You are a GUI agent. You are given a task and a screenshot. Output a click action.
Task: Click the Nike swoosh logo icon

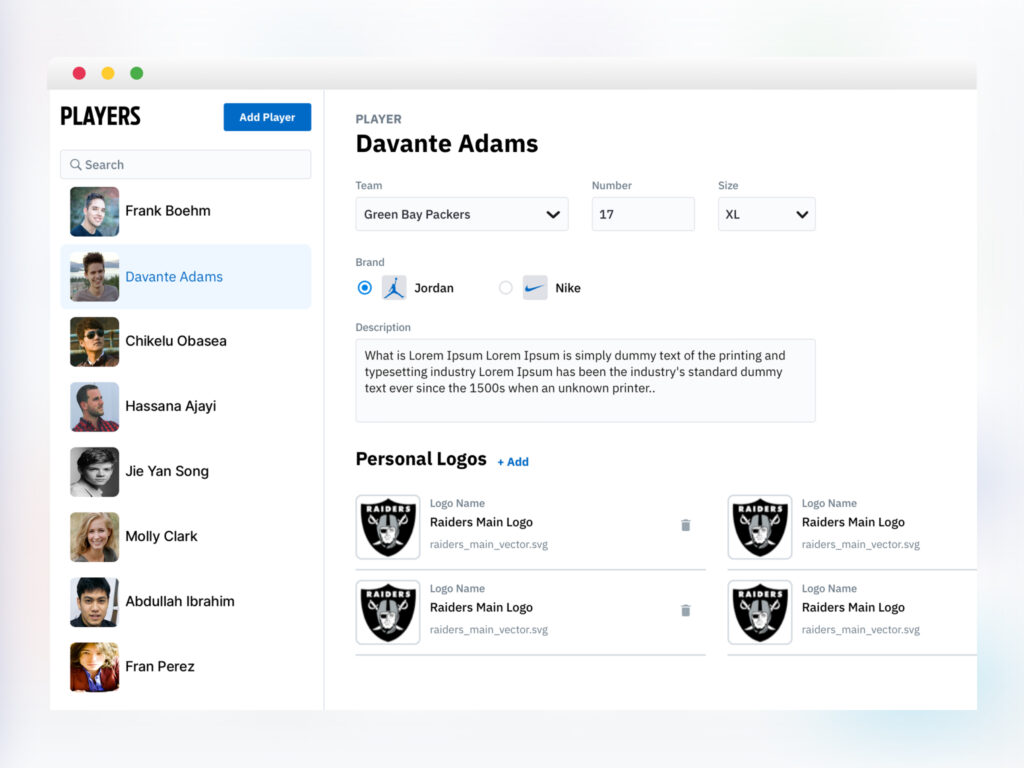click(535, 288)
